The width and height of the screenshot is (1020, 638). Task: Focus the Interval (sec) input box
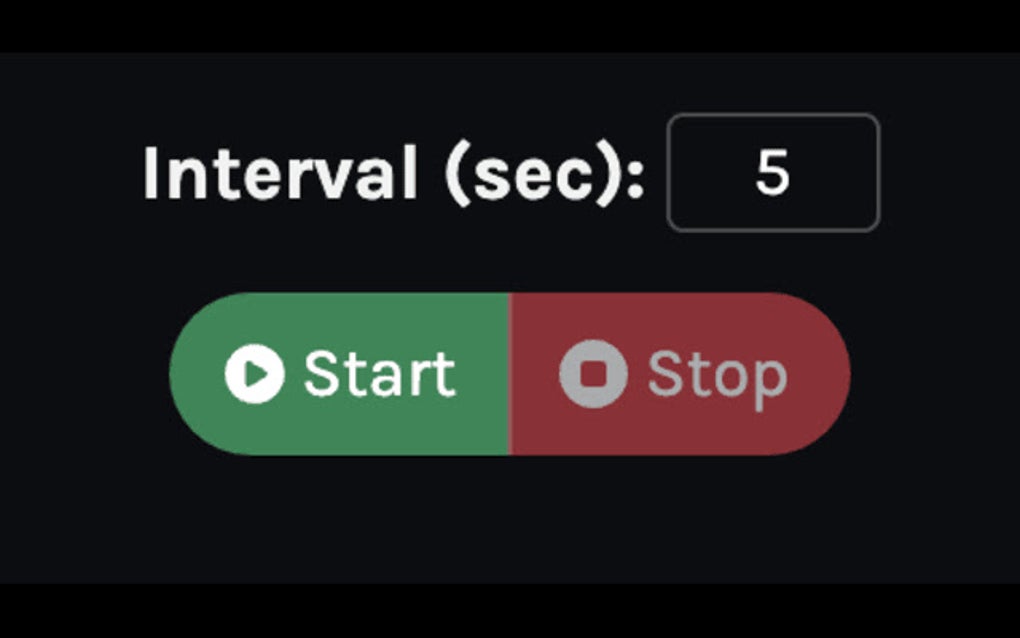pos(773,172)
